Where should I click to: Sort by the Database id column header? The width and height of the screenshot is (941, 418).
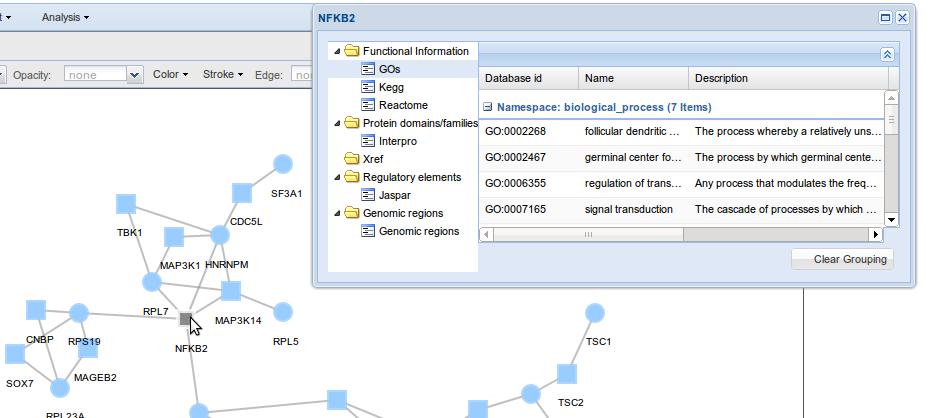pyautogui.click(x=528, y=78)
